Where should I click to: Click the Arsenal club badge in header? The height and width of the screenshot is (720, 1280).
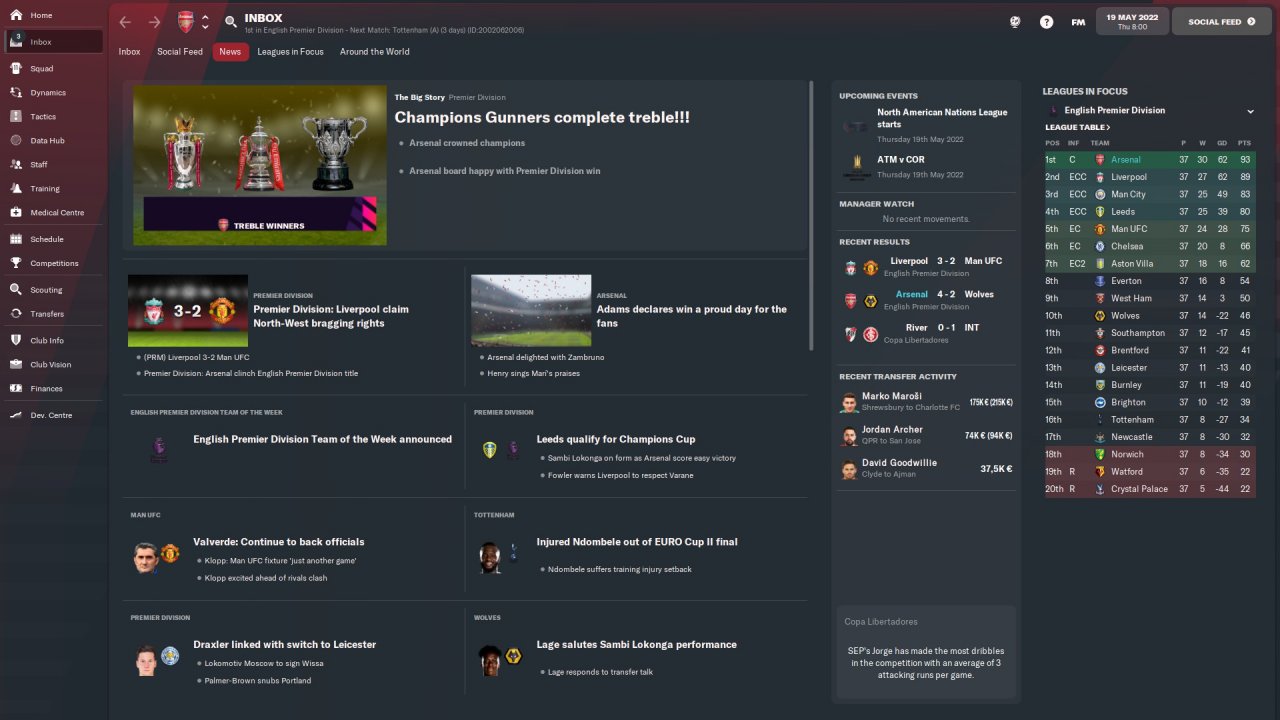[x=186, y=22]
